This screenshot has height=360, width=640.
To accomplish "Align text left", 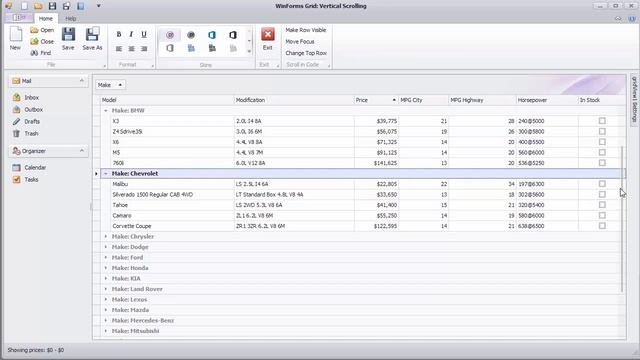I will (119, 49).
